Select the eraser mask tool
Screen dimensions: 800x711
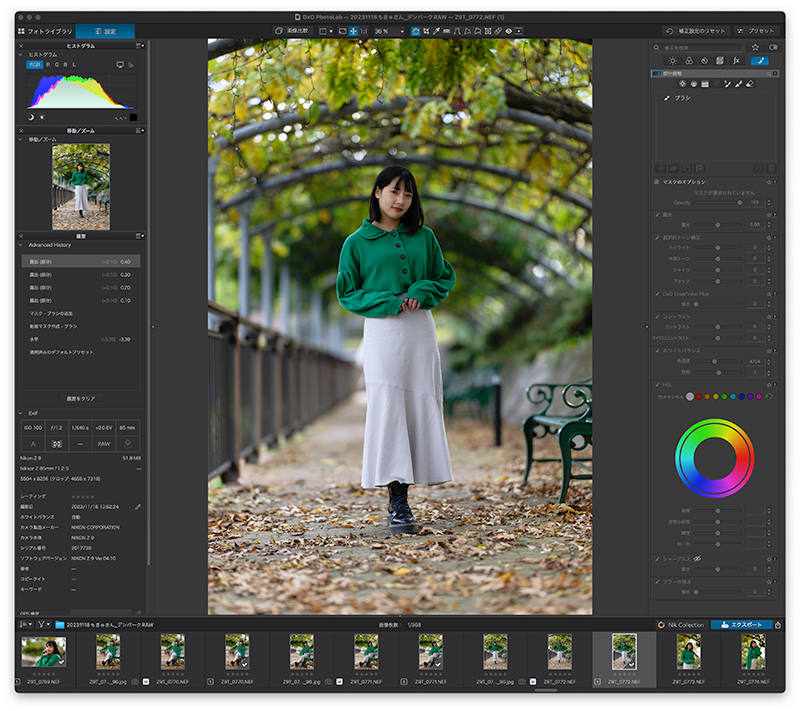749,84
